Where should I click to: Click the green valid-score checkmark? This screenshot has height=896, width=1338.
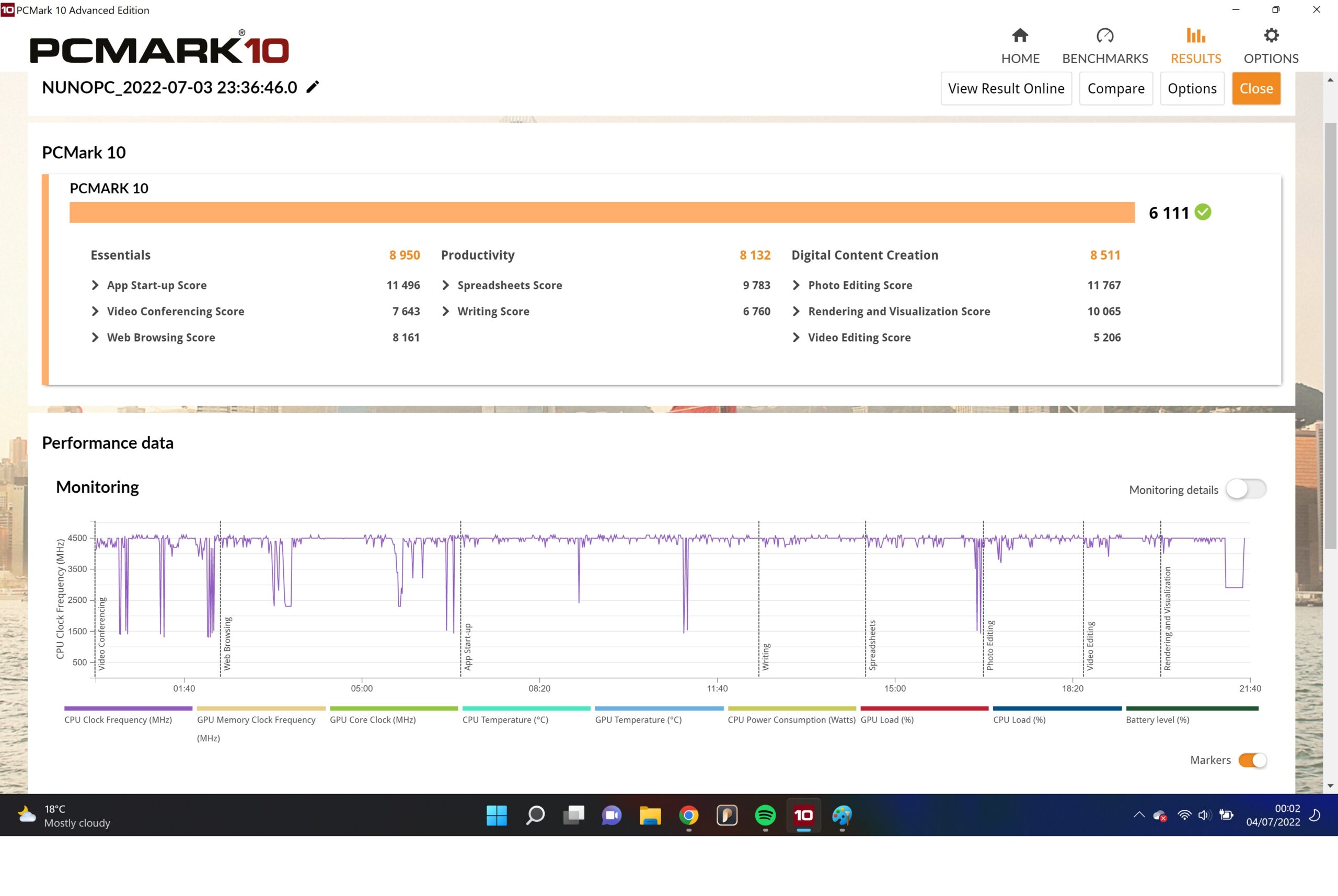pos(1203,212)
